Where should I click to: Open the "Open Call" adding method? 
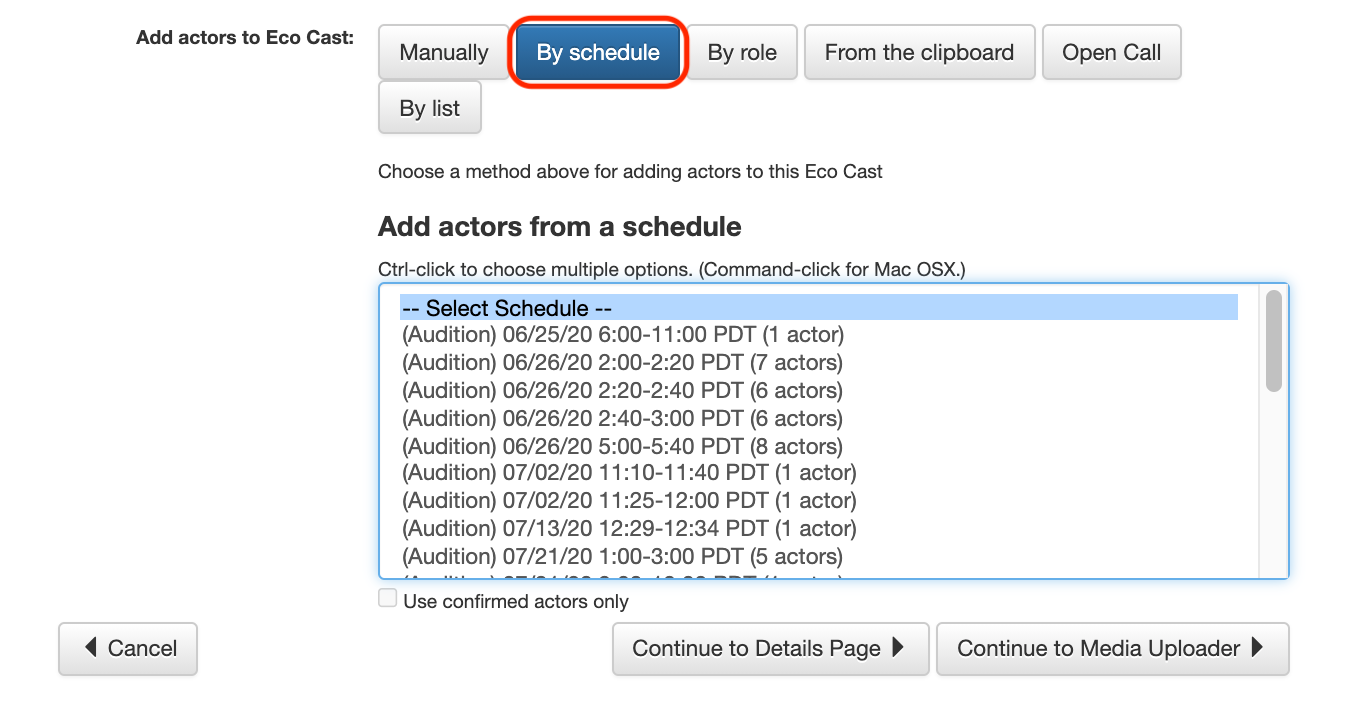(x=1112, y=52)
